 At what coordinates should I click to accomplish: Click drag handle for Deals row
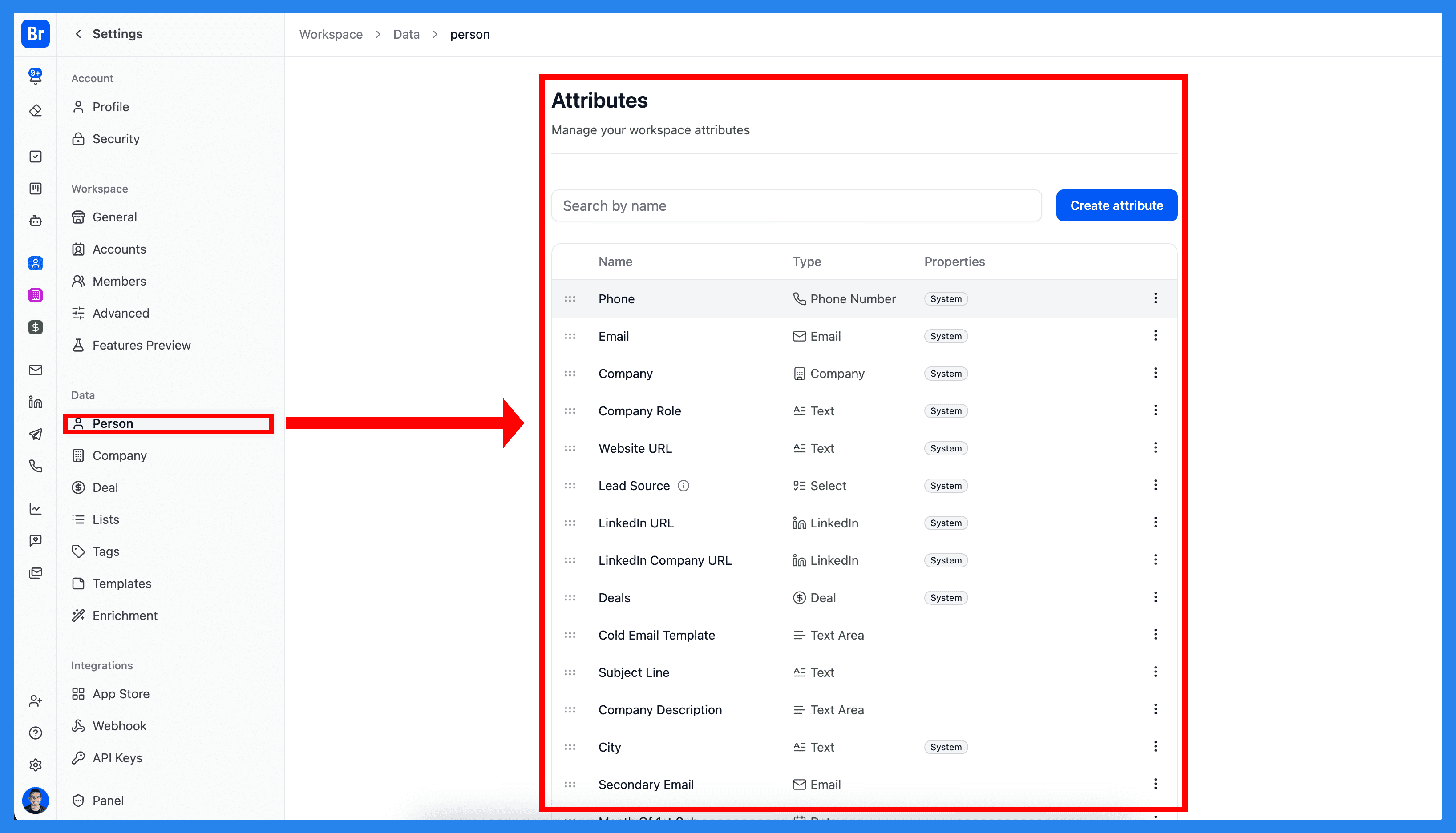[x=570, y=598]
